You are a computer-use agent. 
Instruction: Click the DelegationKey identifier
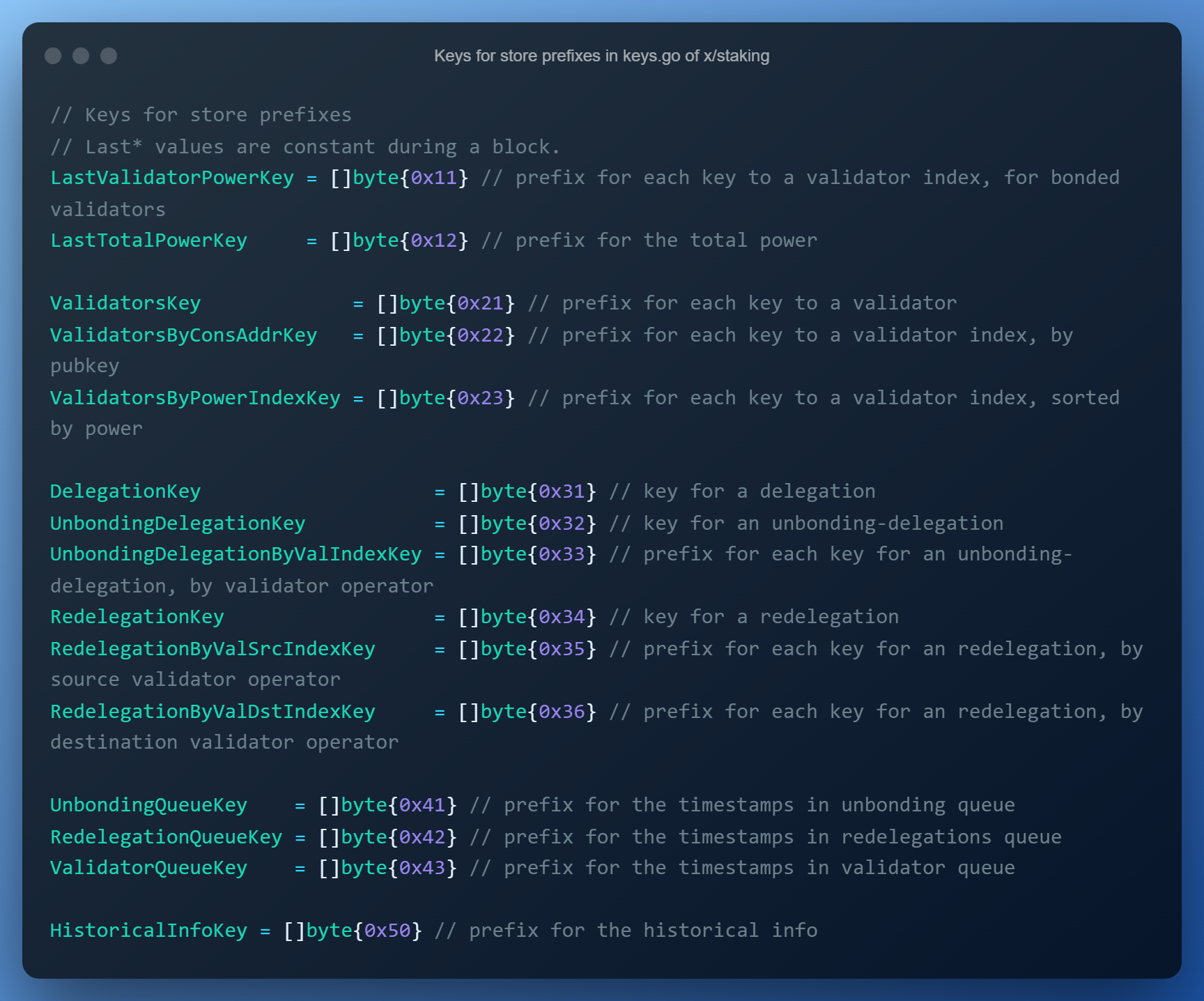[125, 491]
